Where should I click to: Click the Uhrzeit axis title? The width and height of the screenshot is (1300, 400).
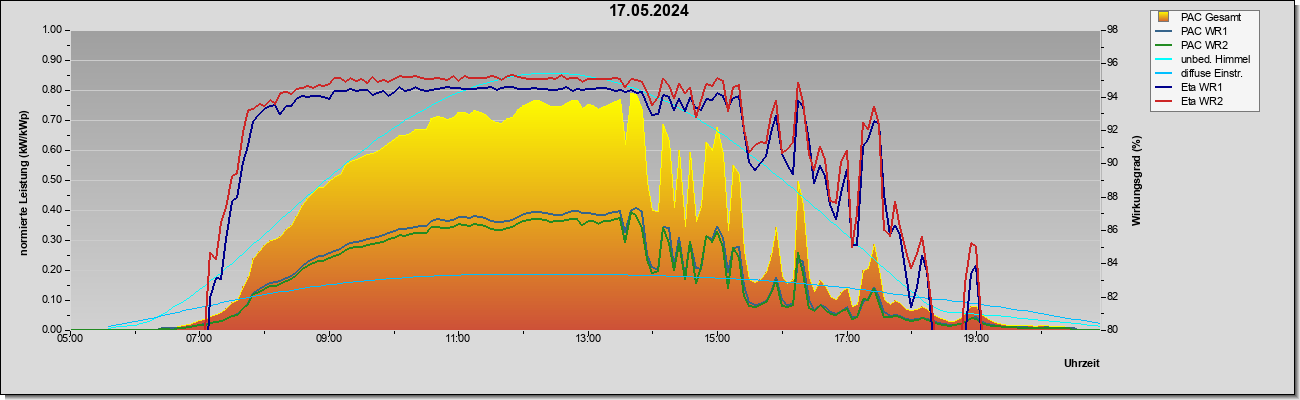(1081, 364)
